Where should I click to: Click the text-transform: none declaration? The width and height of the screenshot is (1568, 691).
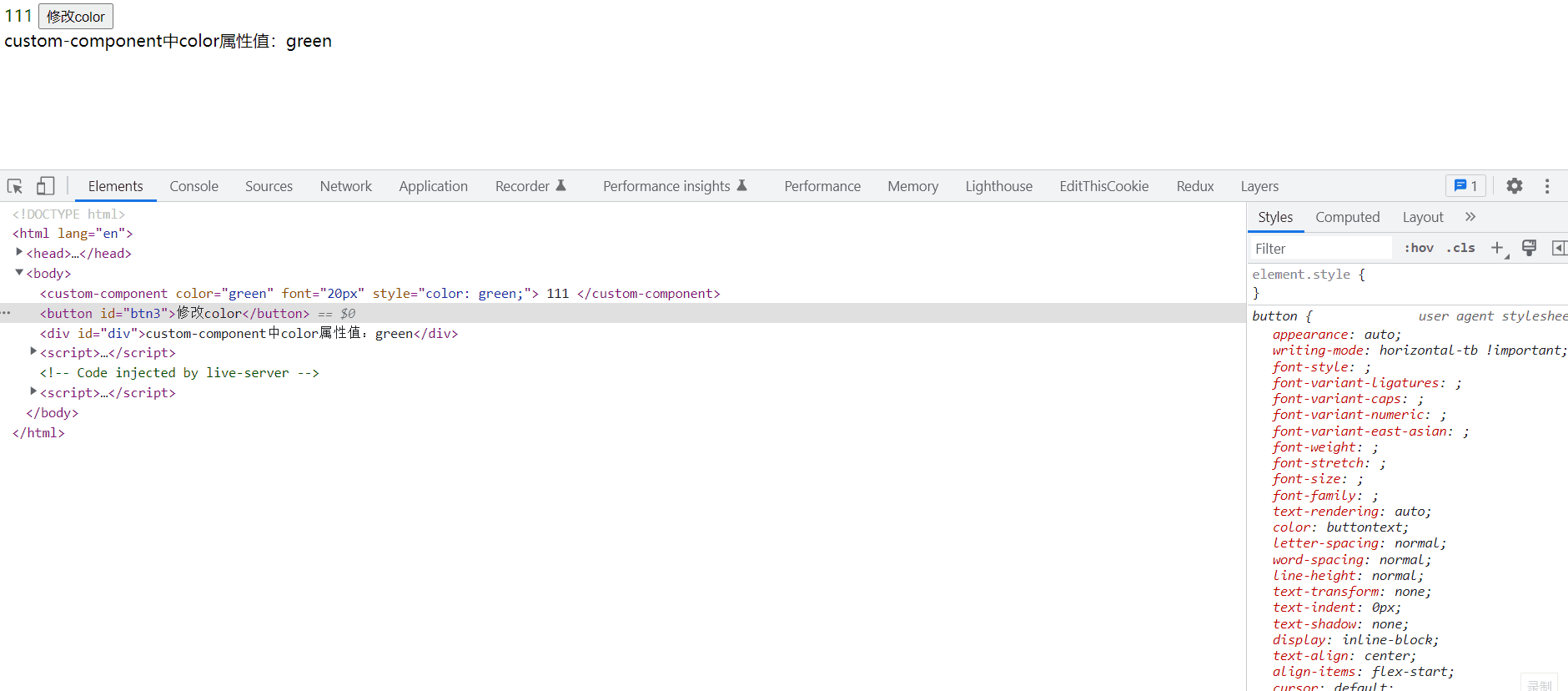(x=1352, y=591)
